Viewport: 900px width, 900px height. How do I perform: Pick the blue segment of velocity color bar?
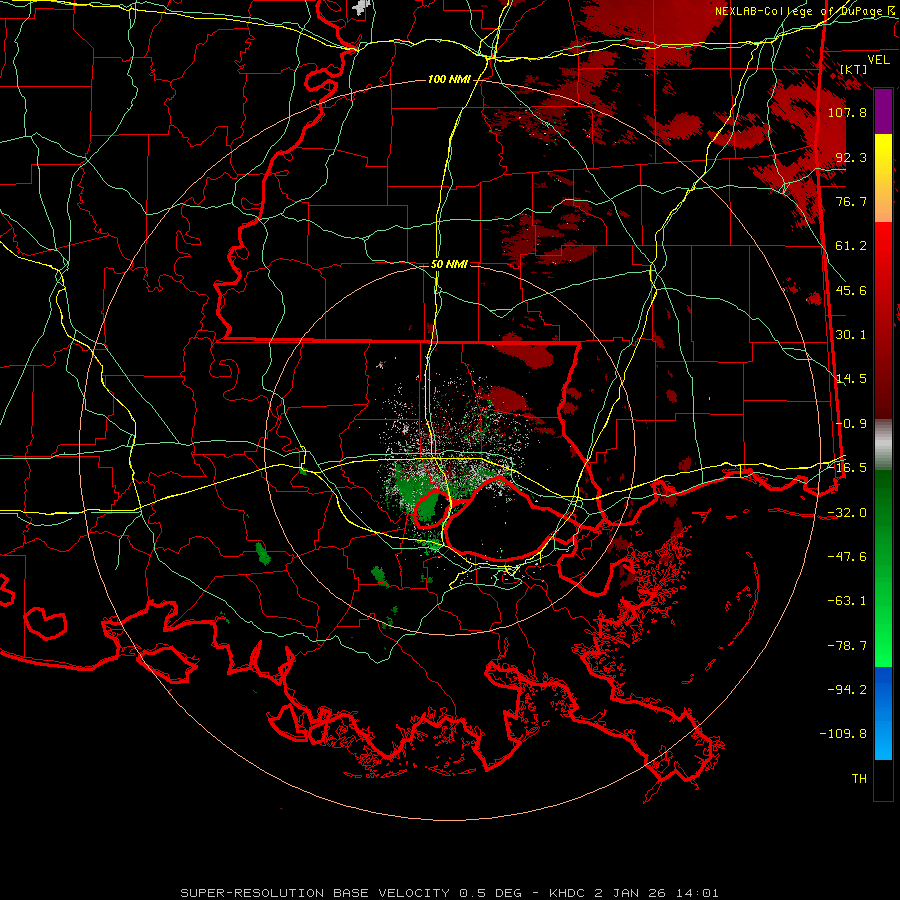(x=883, y=713)
